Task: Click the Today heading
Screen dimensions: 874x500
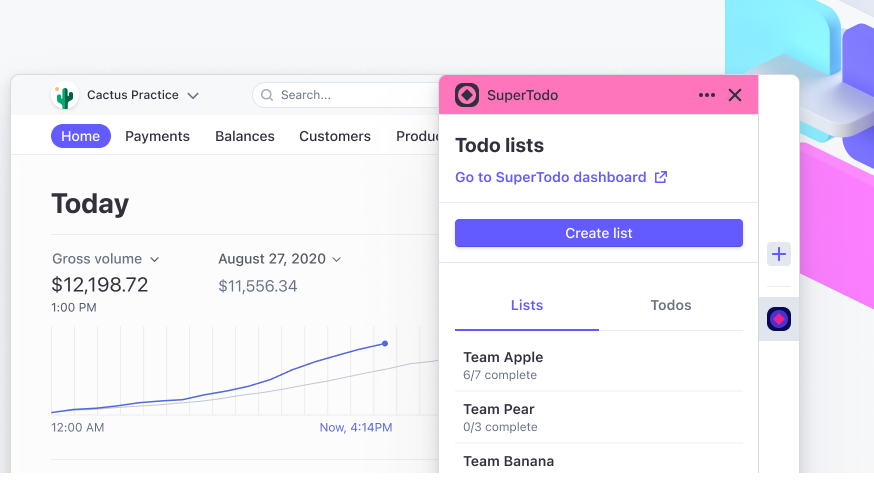Action: [x=90, y=204]
